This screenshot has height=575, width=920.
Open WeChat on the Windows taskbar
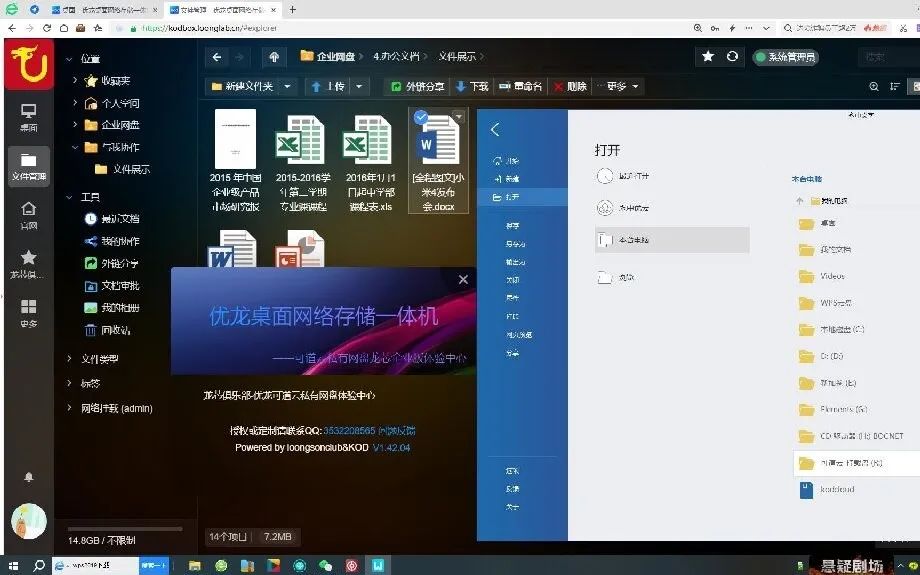(x=326, y=566)
